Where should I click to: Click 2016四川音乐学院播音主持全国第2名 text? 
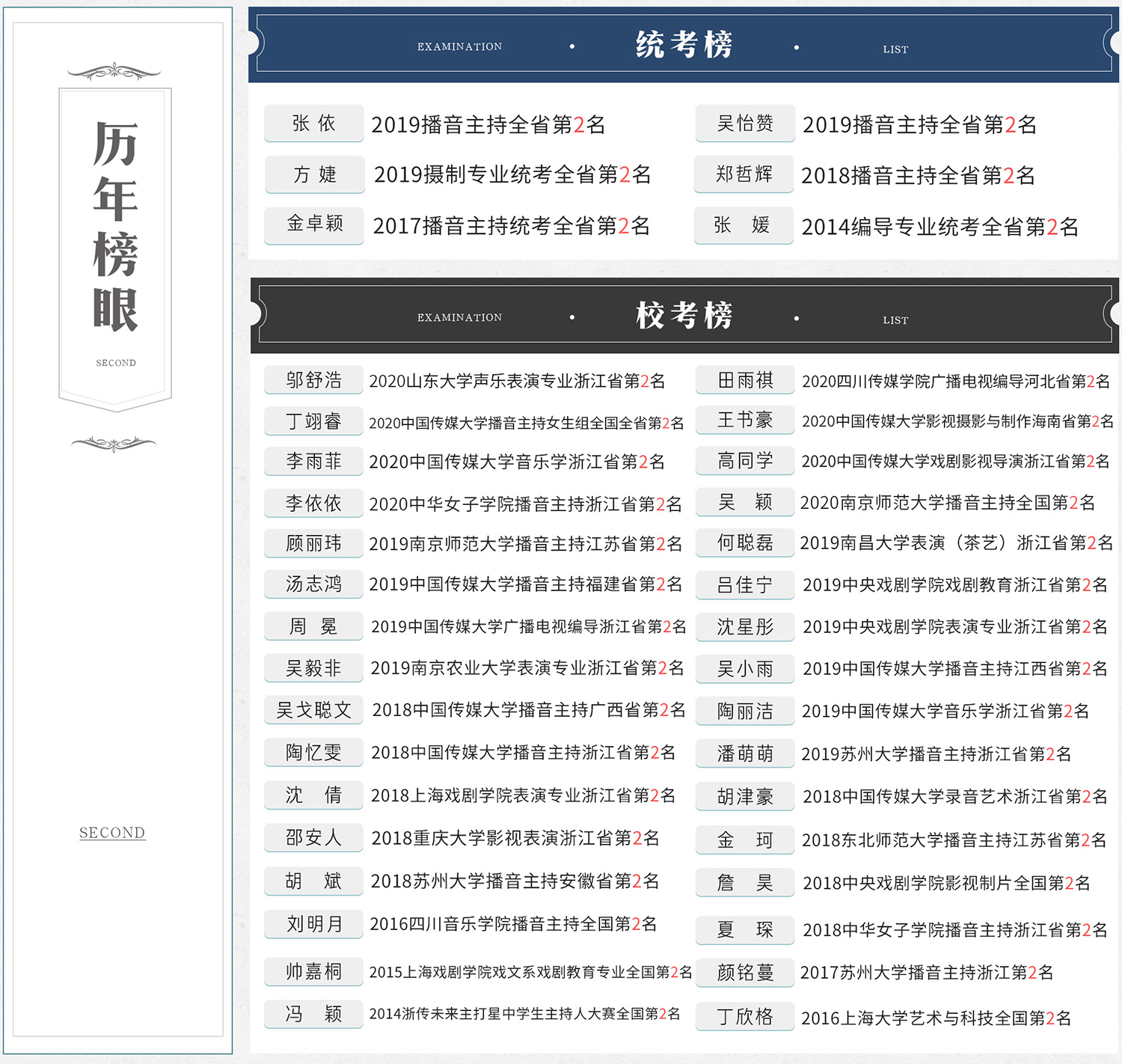point(513,924)
